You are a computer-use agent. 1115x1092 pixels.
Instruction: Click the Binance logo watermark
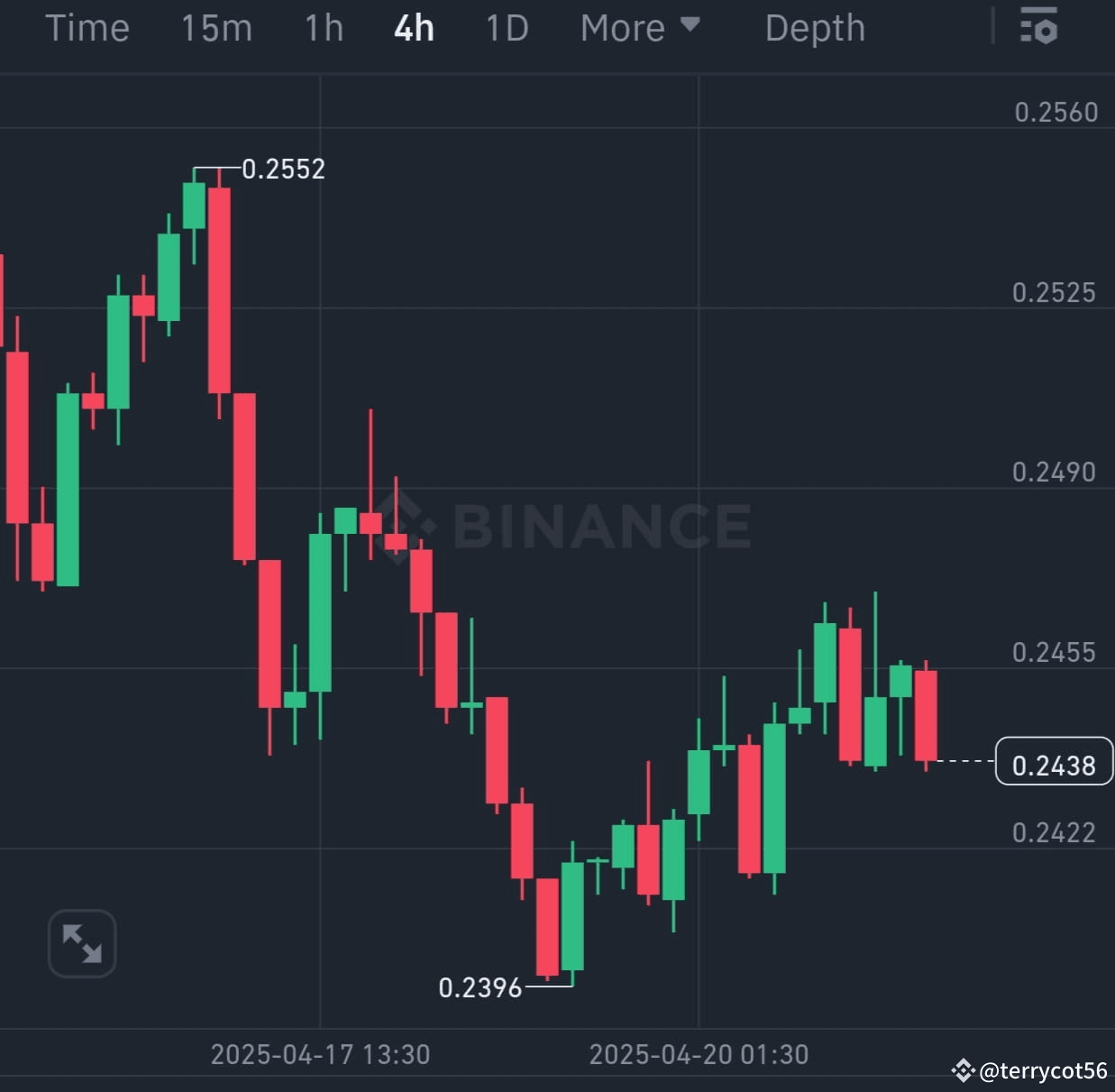pos(569,528)
